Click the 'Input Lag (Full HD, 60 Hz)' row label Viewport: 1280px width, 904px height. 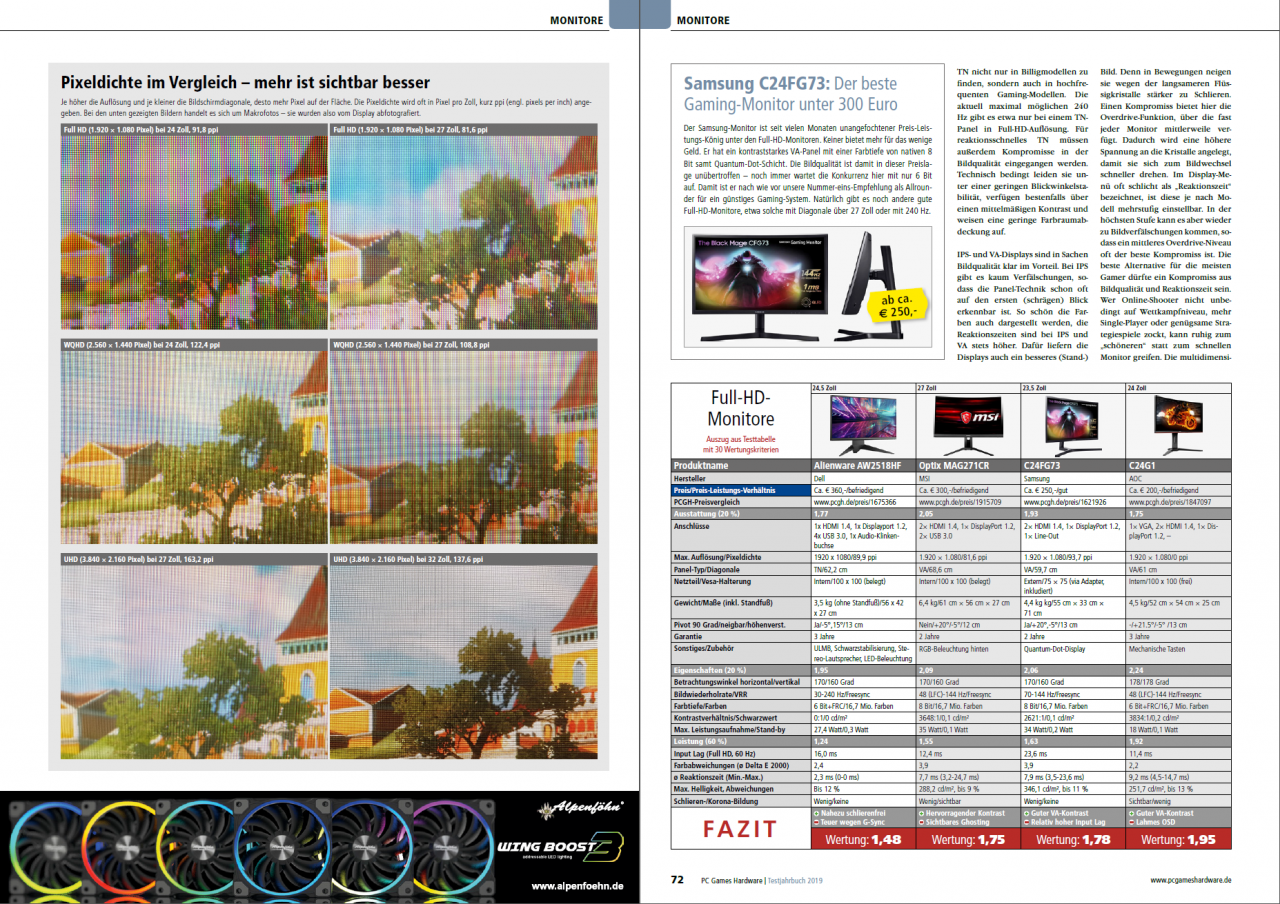click(741, 753)
